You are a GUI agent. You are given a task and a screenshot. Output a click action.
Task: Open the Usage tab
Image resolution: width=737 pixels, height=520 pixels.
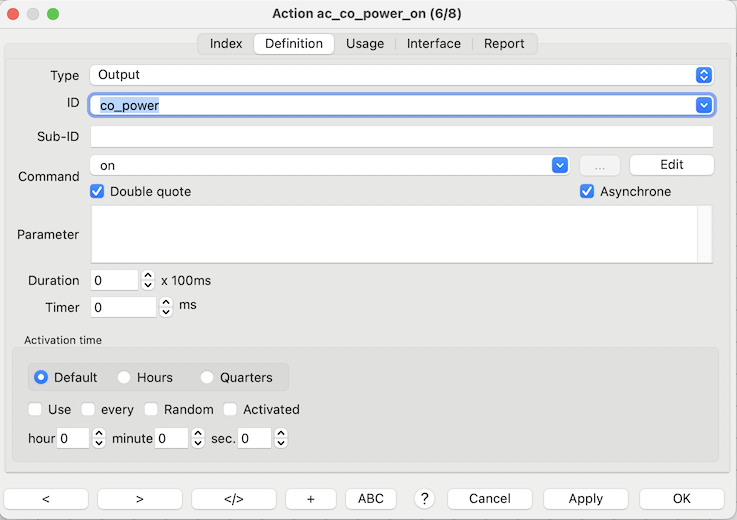pos(365,43)
